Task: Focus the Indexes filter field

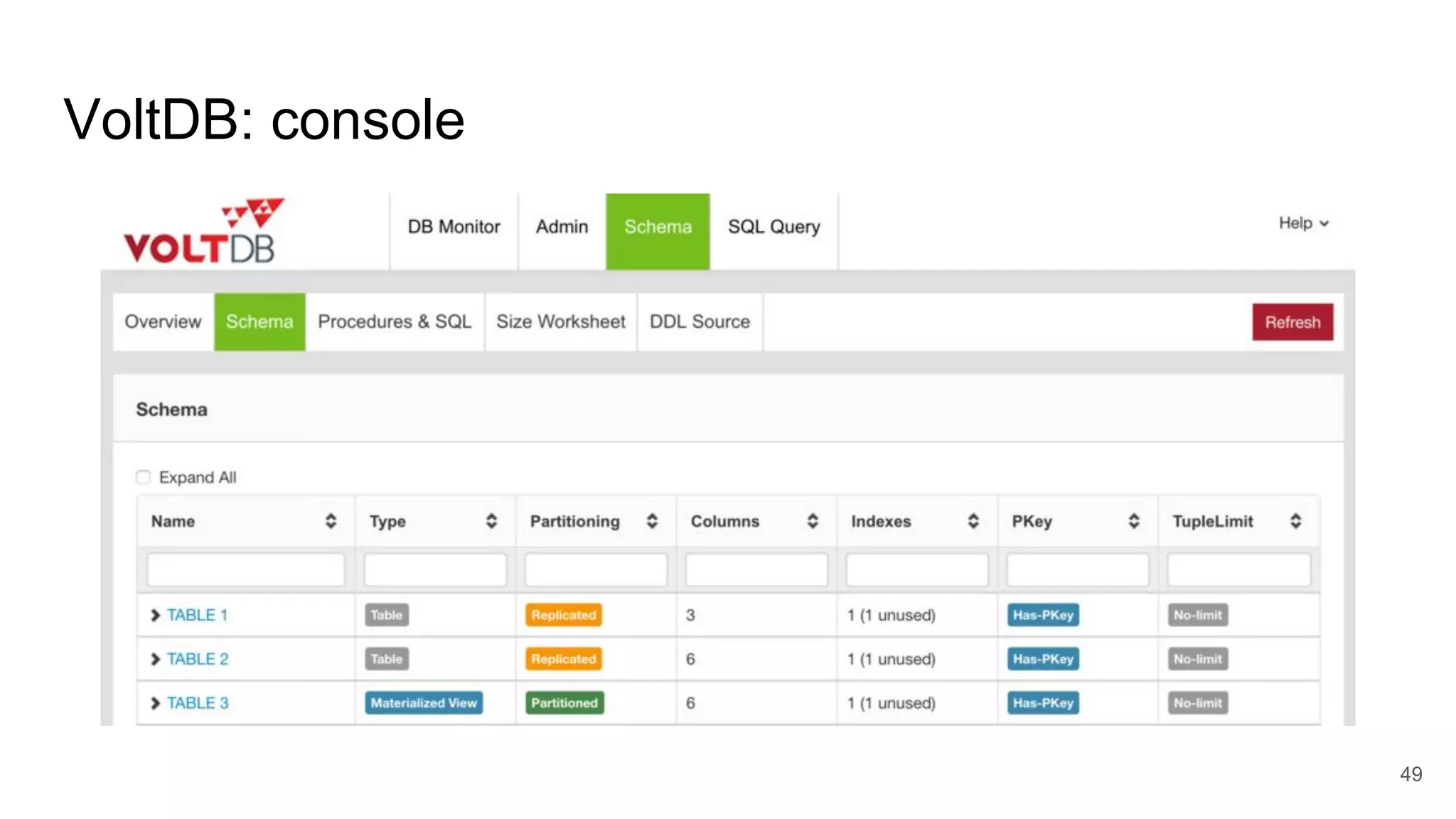Action: click(917, 570)
